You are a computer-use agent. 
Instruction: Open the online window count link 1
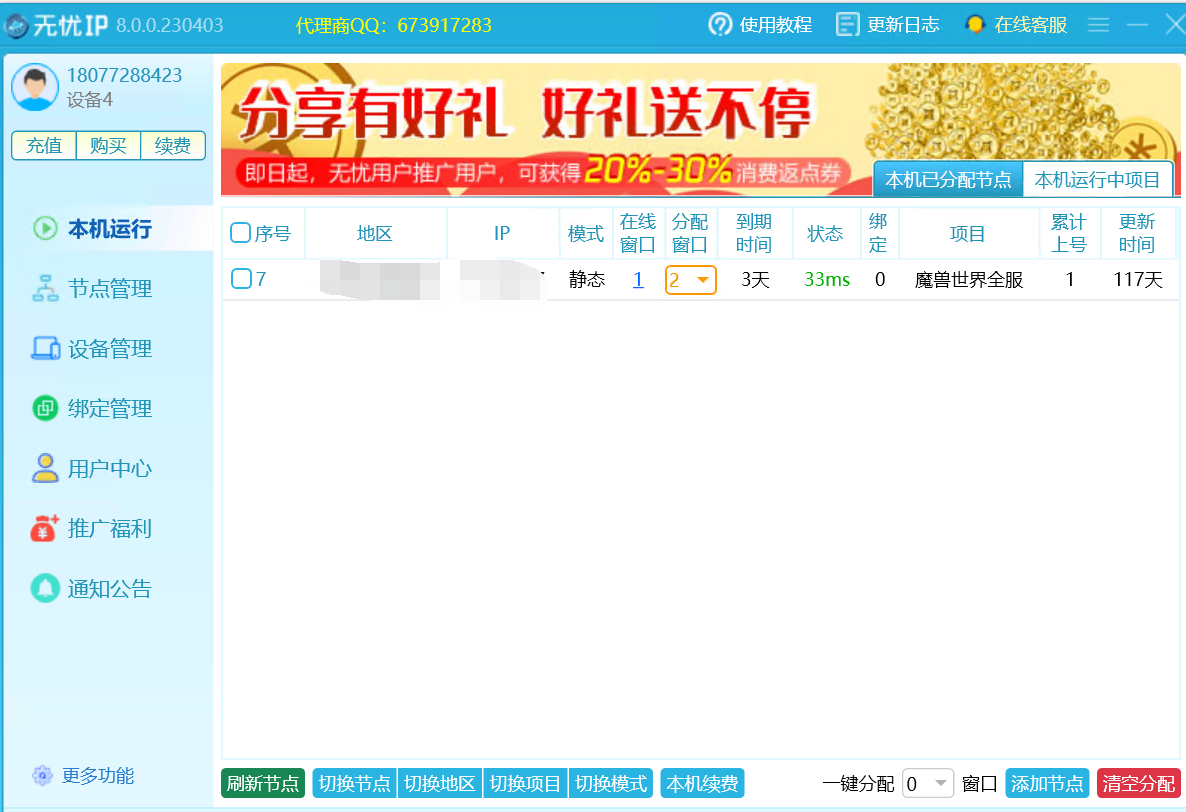(x=638, y=280)
